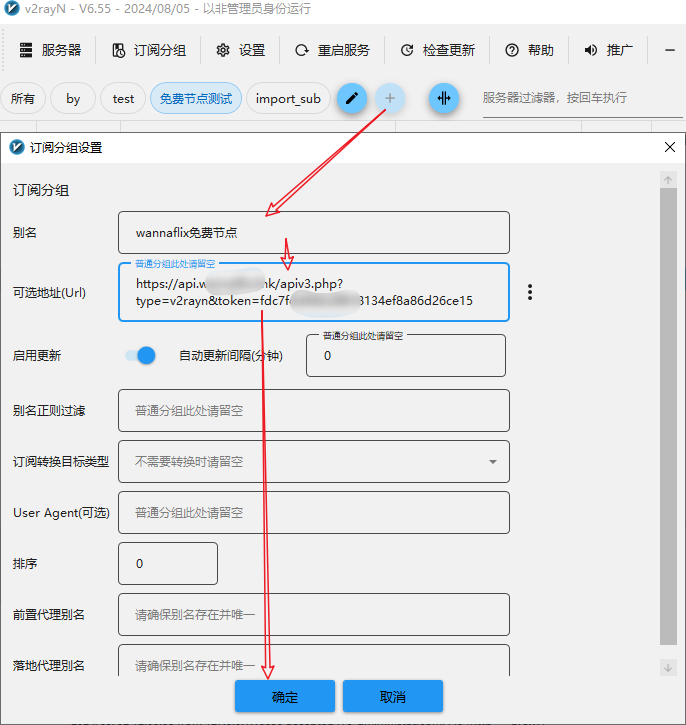Click 重启服务 to restart service
The height and width of the screenshot is (725, 686).
(332, 50)
